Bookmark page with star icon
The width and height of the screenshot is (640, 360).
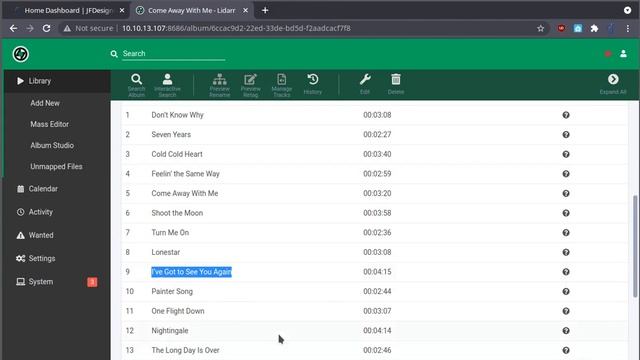tap(540, 28)
